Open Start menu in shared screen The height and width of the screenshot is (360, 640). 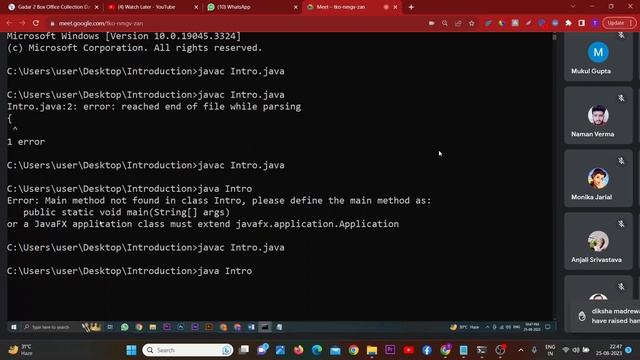(13, 327)
